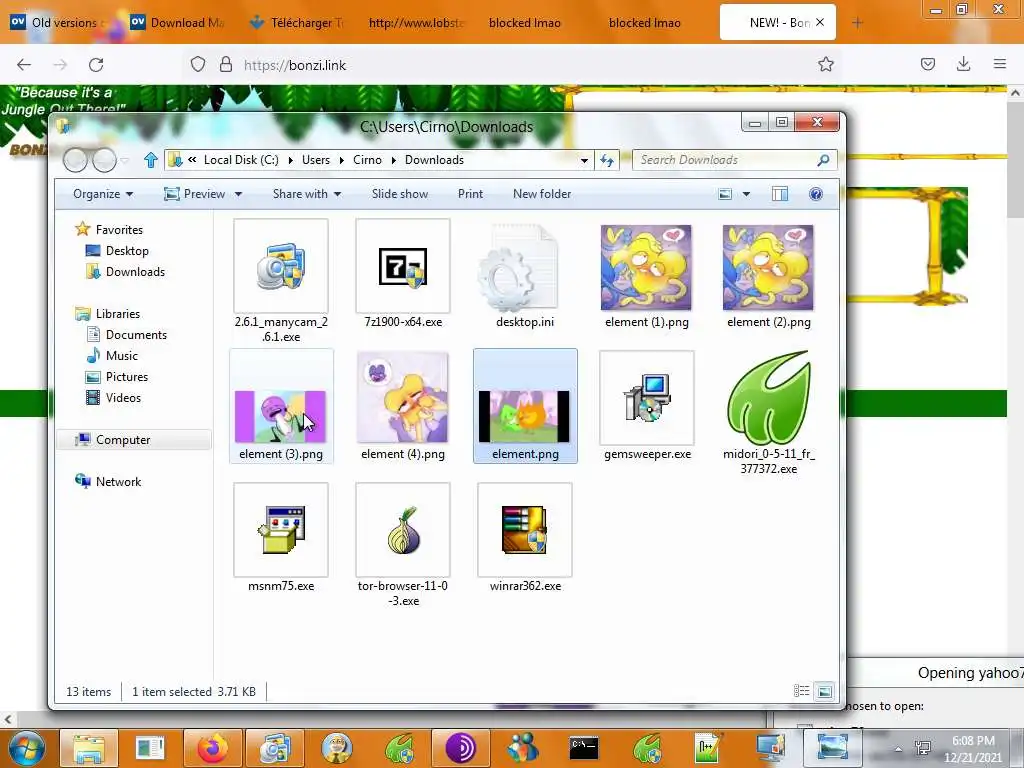Start the Slide show
The height and width of the screenshot is (768, 1024).
pos(400,194)
